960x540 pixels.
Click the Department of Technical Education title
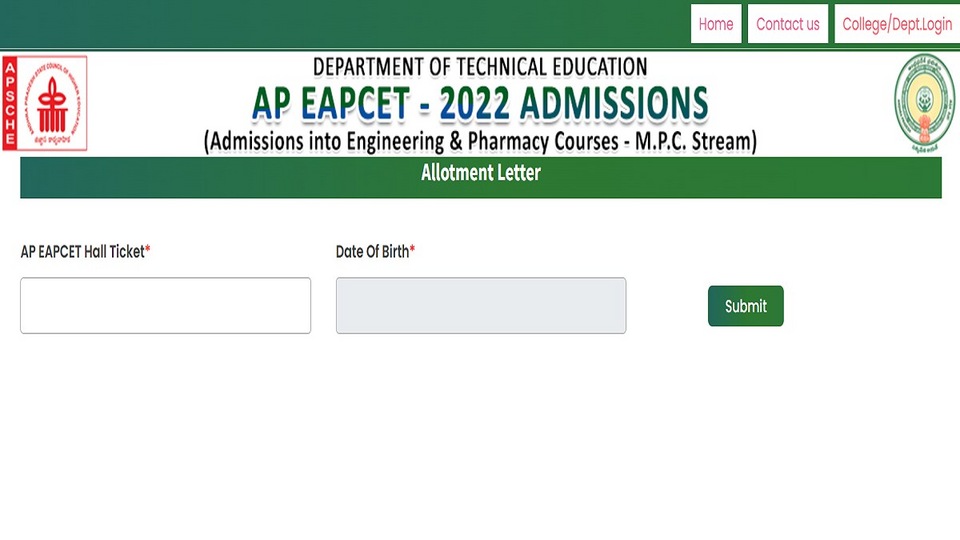tap(480, 67)
